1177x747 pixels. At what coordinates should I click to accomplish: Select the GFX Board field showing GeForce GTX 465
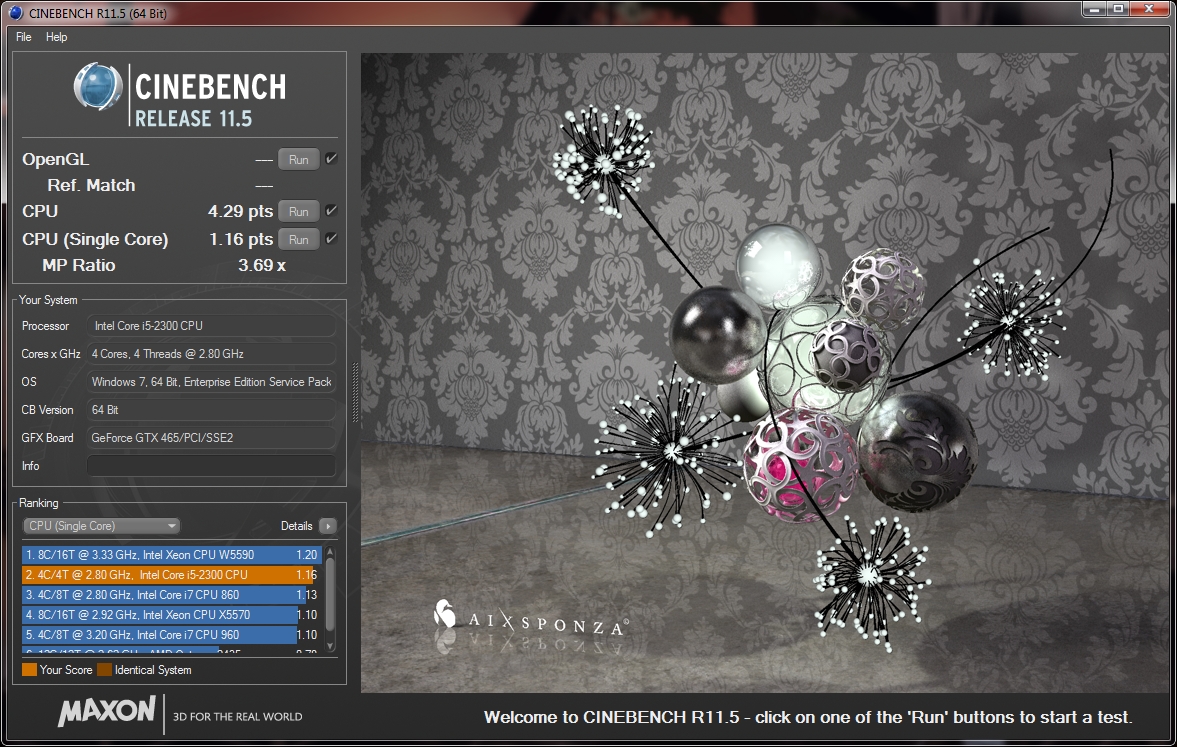pos(211,438)
